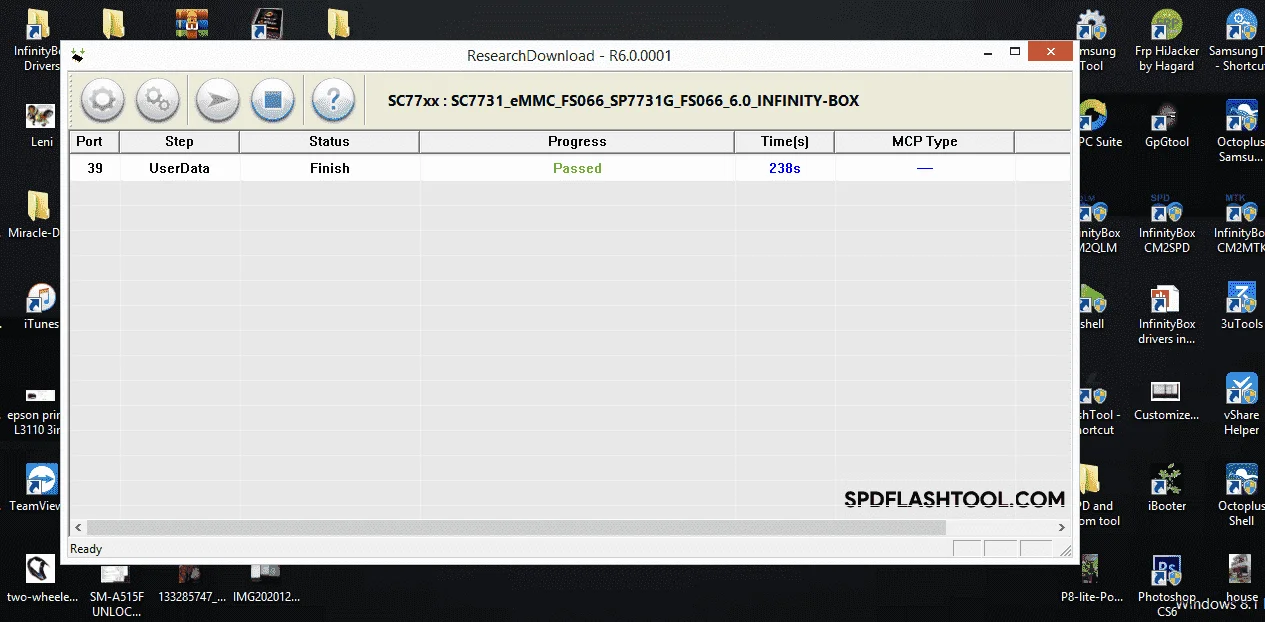Open the Help question mark icon
This screenshot has width=1265, height=622.
pyautogui.click(x=333, y=100)
